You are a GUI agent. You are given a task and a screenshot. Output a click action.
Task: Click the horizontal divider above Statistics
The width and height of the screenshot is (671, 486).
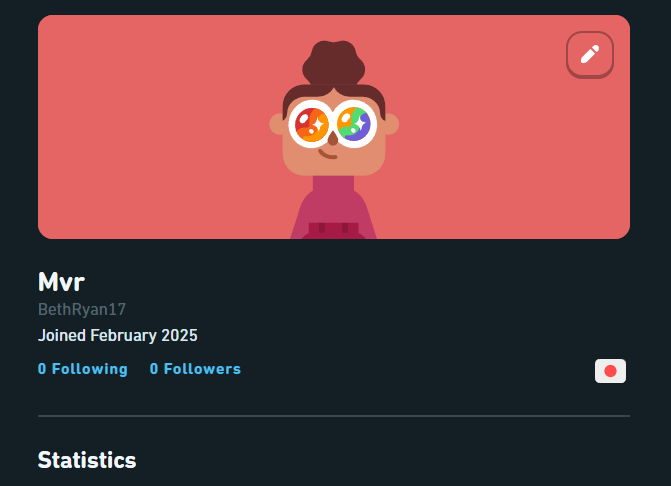pos(334,415)
